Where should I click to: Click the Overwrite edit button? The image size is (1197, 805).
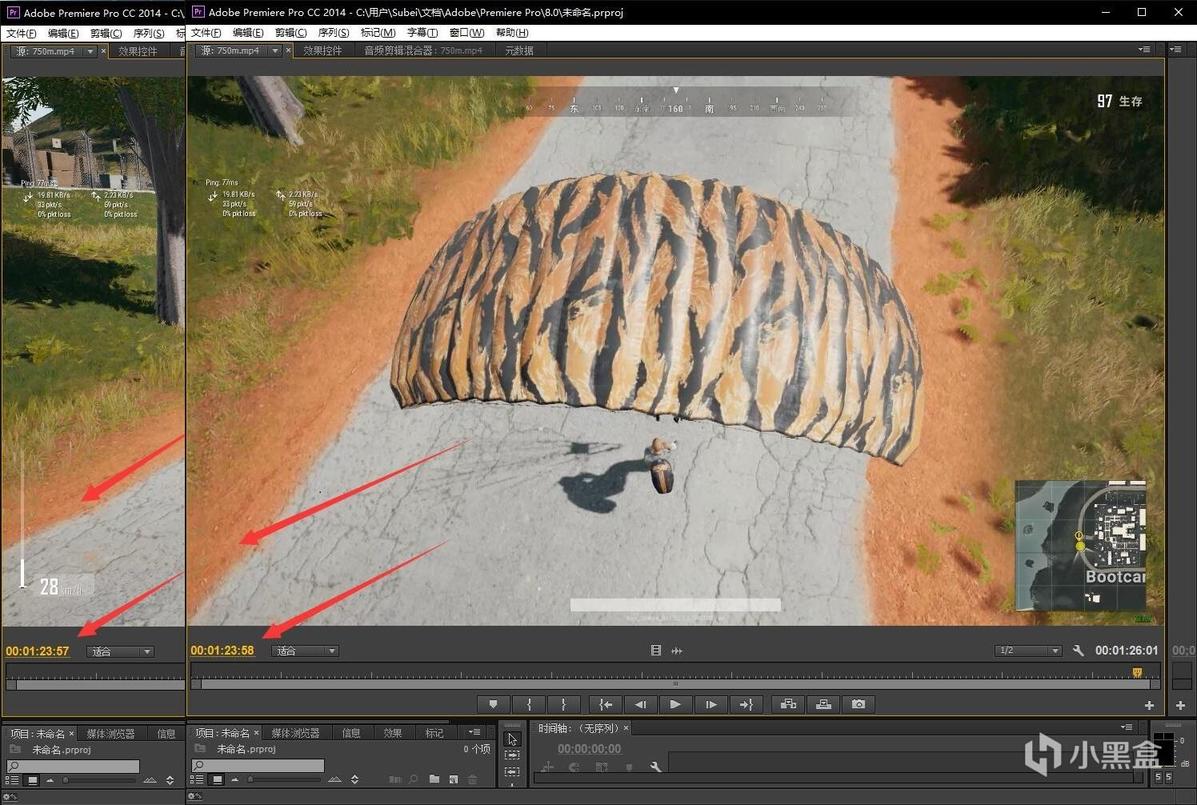click(x=824, y=704)
